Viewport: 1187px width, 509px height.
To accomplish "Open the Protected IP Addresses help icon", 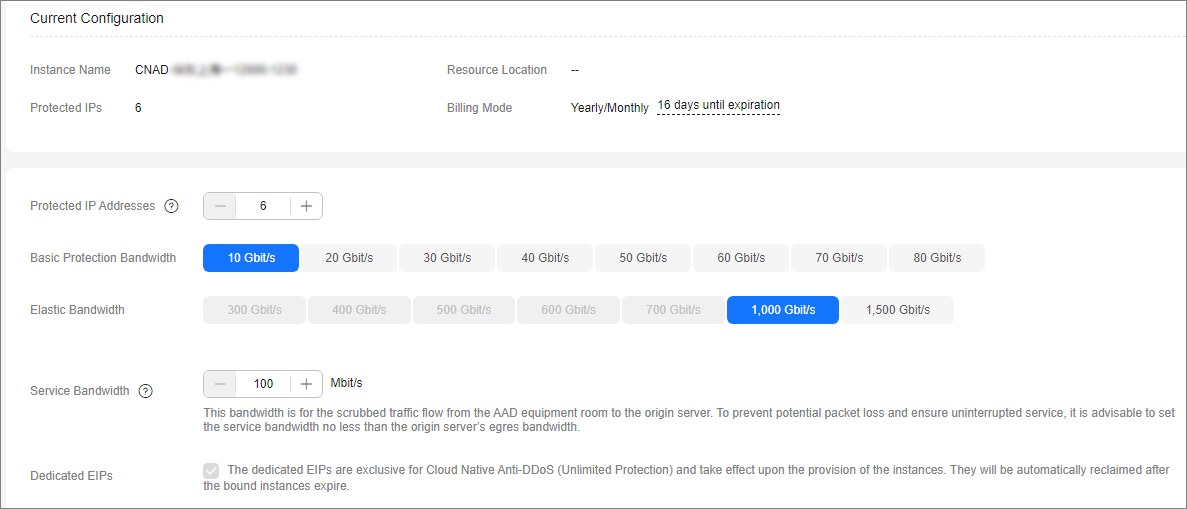I will 172,206.
